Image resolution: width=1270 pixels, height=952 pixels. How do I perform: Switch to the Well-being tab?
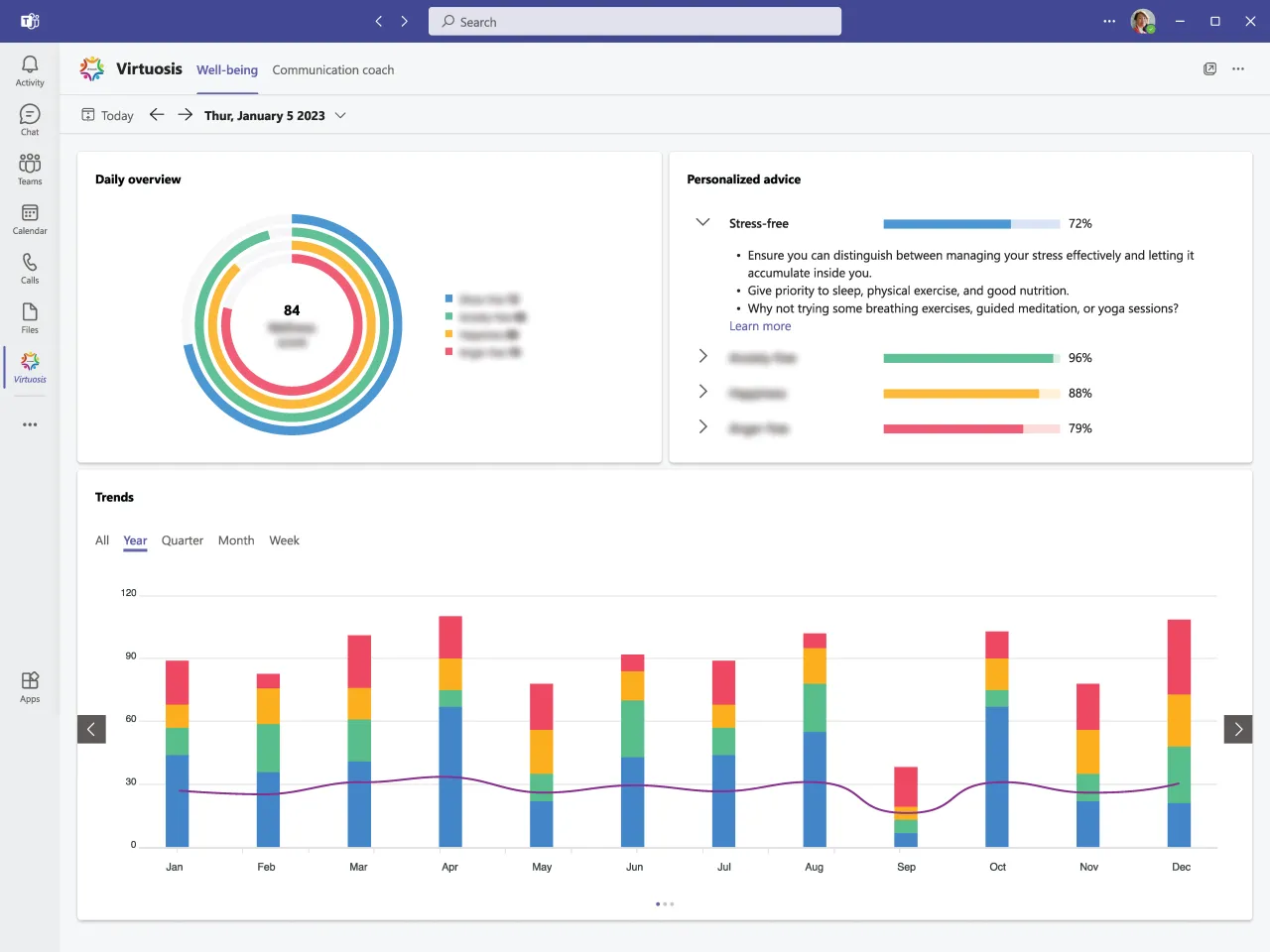[227, 69]
